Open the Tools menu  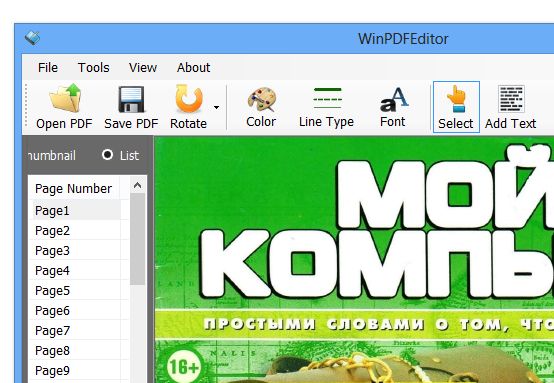coord(94,67)
